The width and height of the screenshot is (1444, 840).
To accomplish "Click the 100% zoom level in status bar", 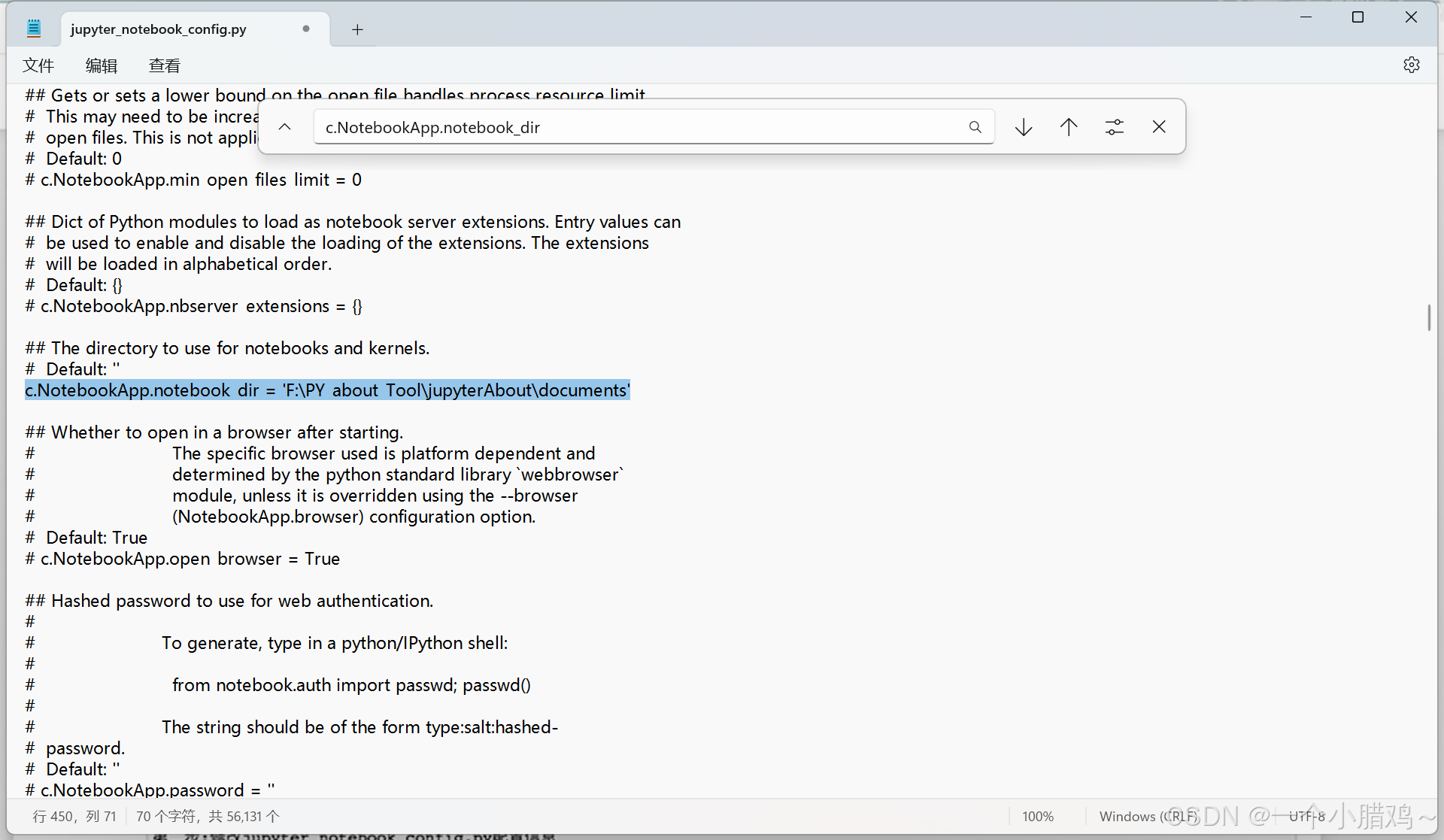I will click(1038, 816).
